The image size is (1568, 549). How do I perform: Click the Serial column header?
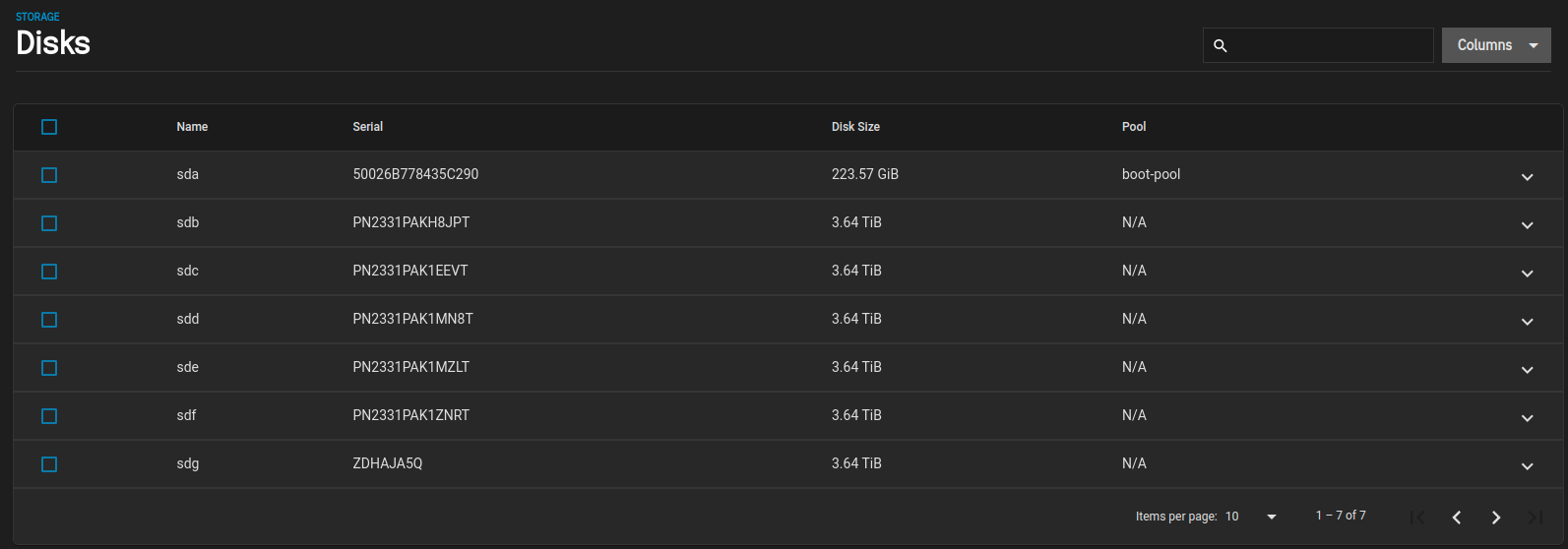(x=367, y=127)
